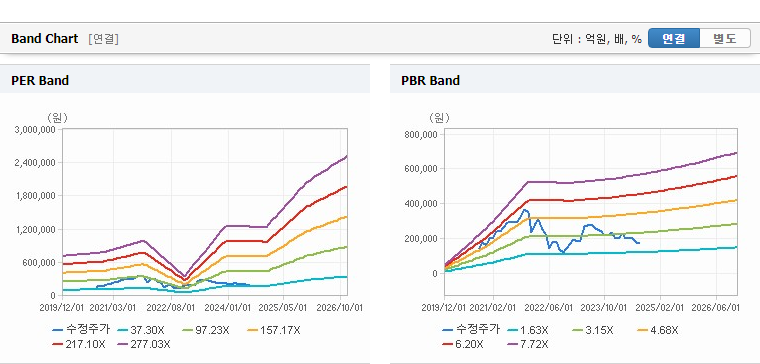Click the 37.30X legend entry

[140, 331]
